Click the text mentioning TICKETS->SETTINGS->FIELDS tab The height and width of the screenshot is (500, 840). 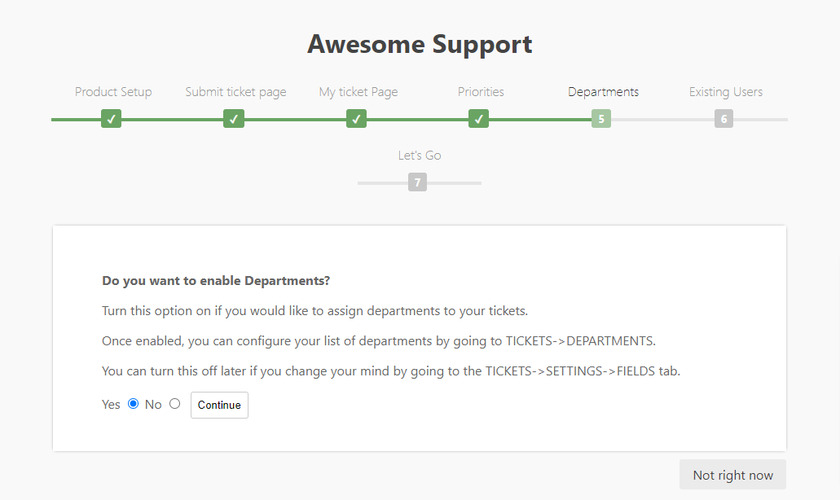click(x=391, y=371)
